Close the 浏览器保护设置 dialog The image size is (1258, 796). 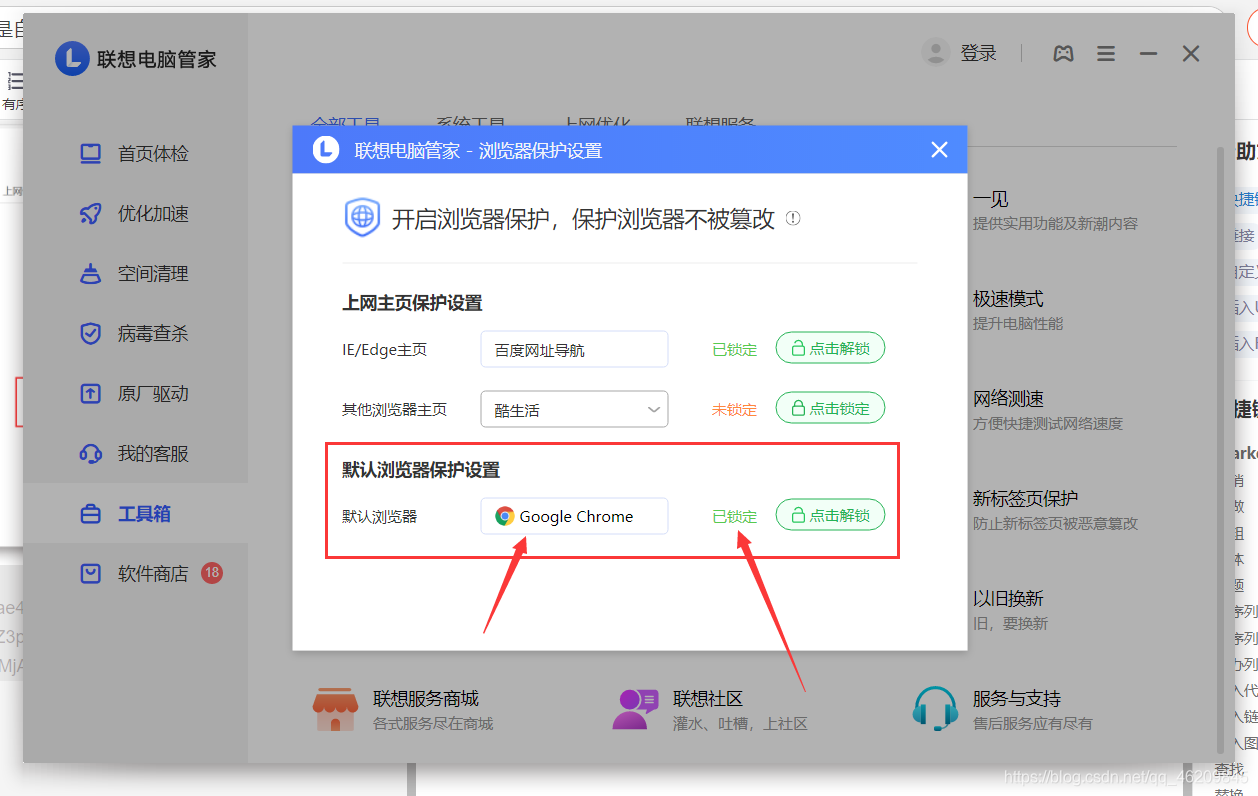tap(939, 150)
